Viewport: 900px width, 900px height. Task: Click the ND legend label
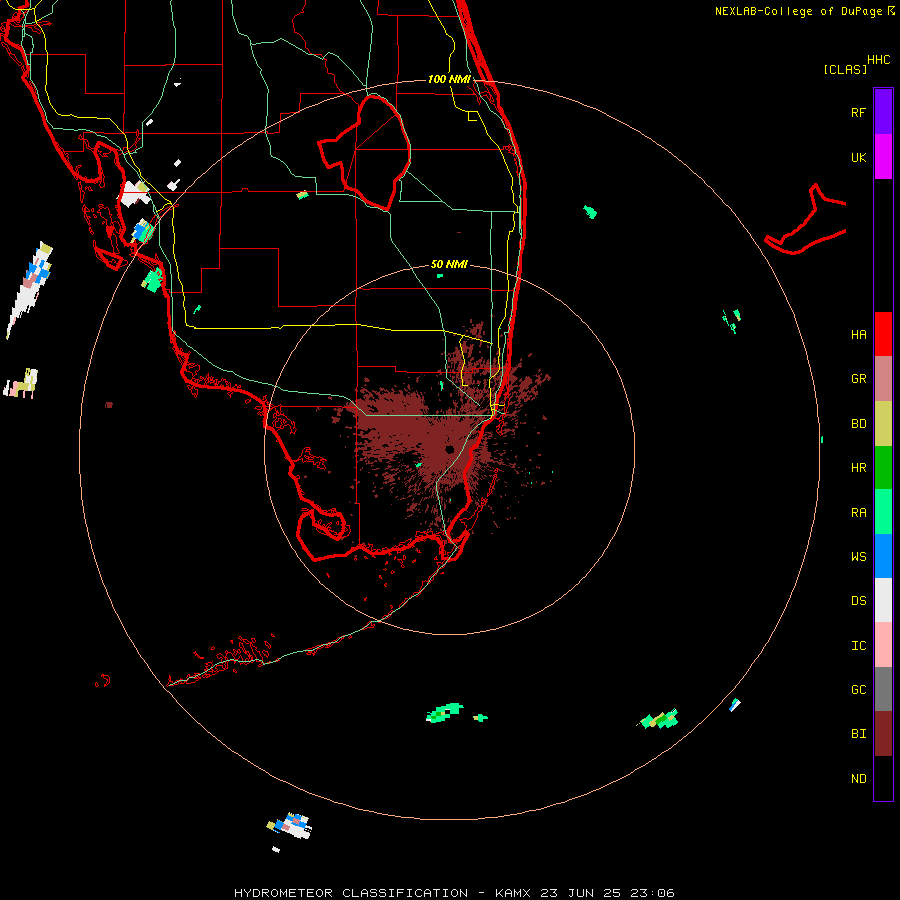click(858, 779)
